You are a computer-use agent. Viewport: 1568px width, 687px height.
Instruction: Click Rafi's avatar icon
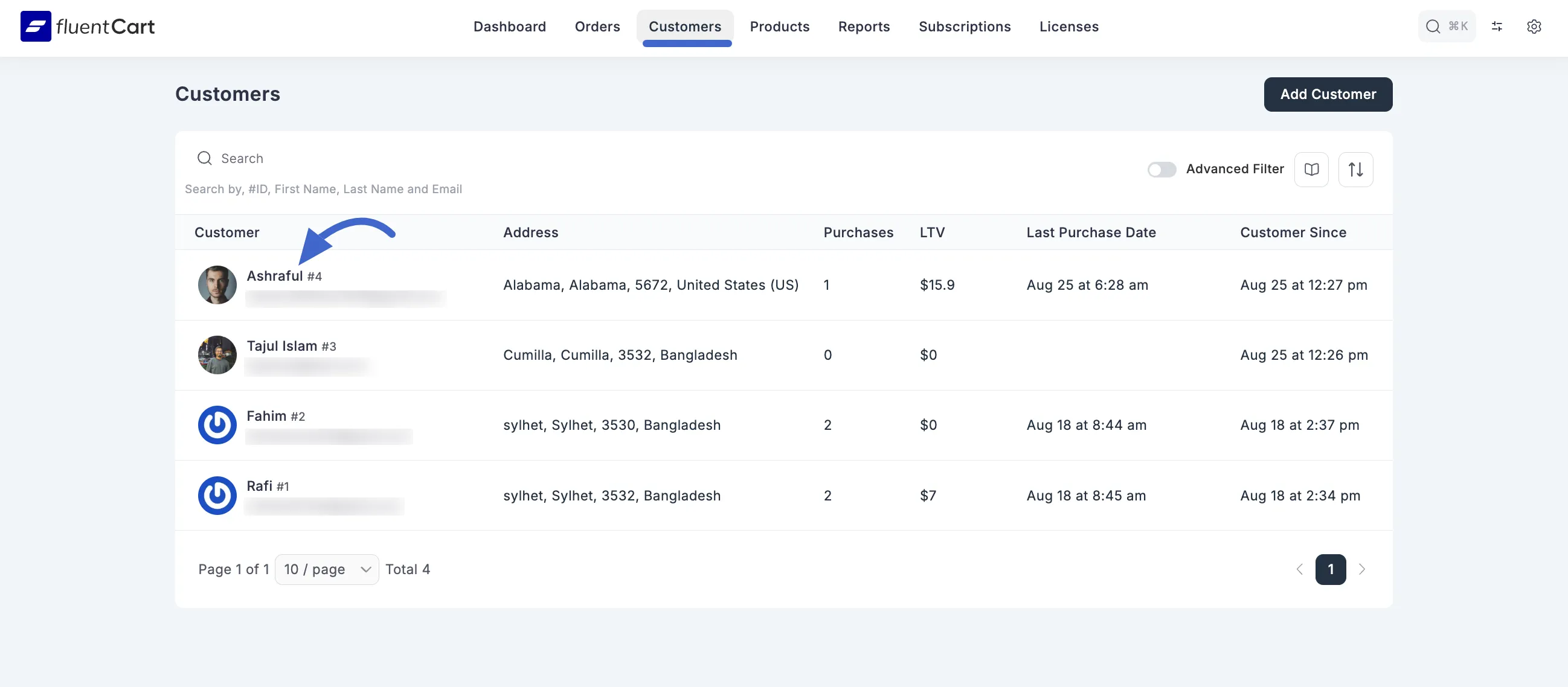pyautogui.click(x=217, y=495)
